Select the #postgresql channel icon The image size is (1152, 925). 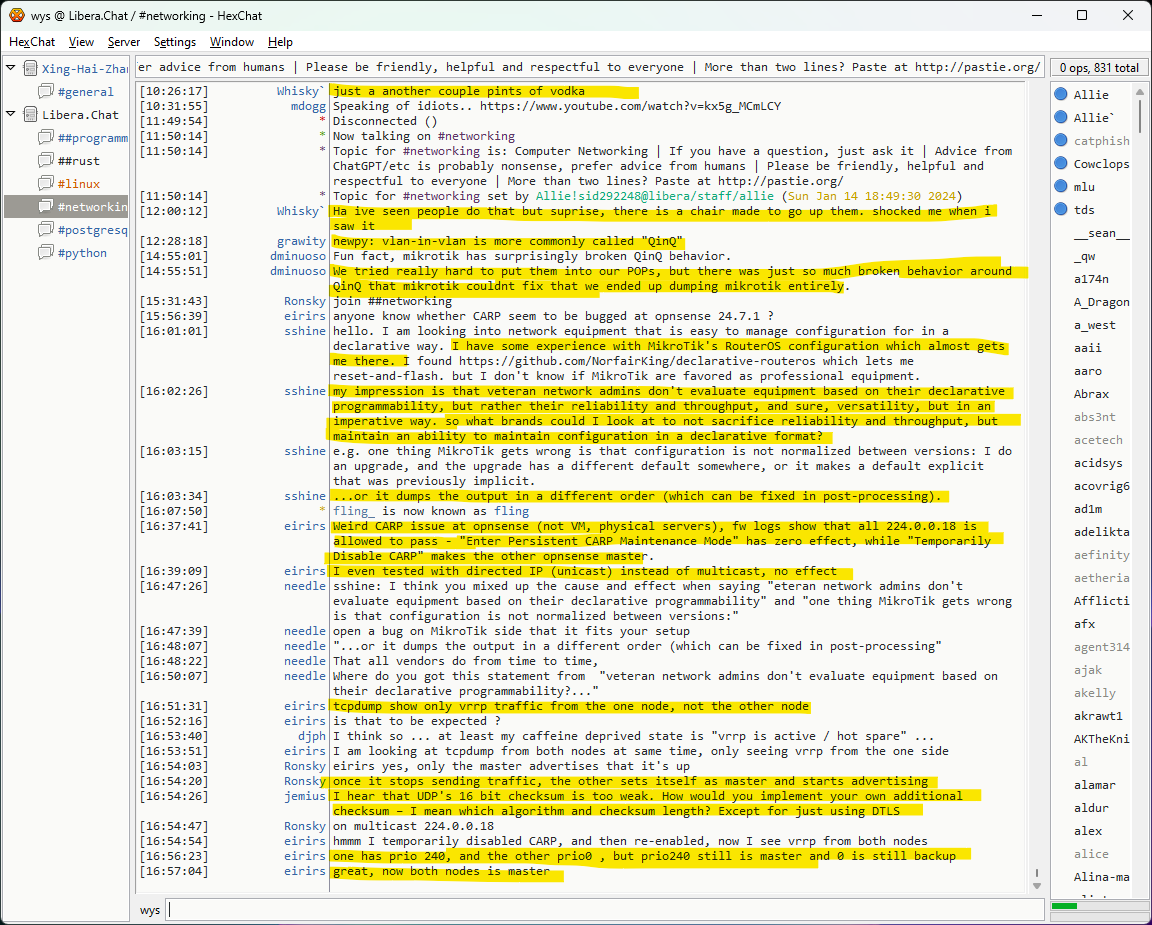(x=46, y=230)
